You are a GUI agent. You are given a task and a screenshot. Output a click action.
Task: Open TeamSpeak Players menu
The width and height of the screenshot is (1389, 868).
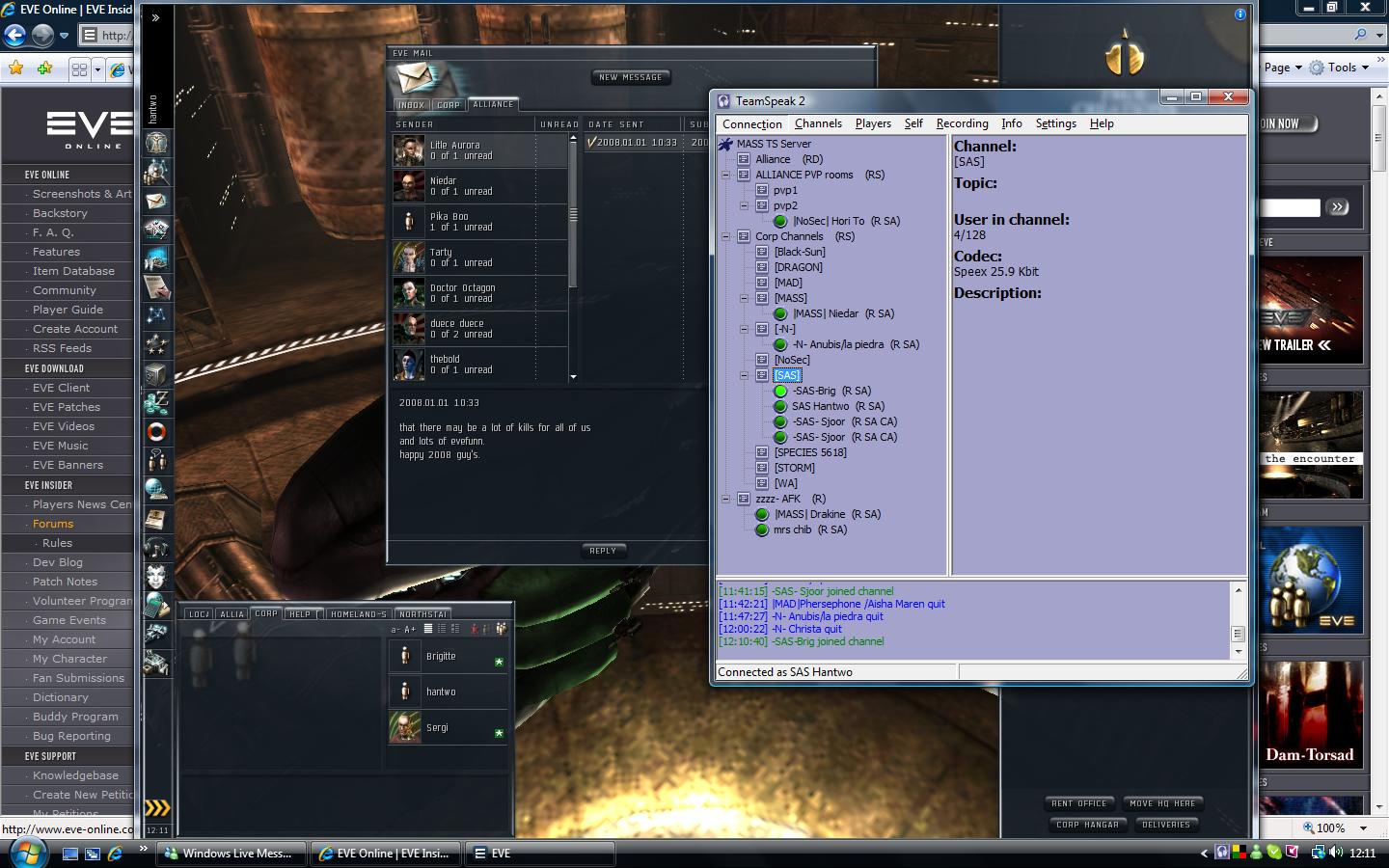click(873, 123)
